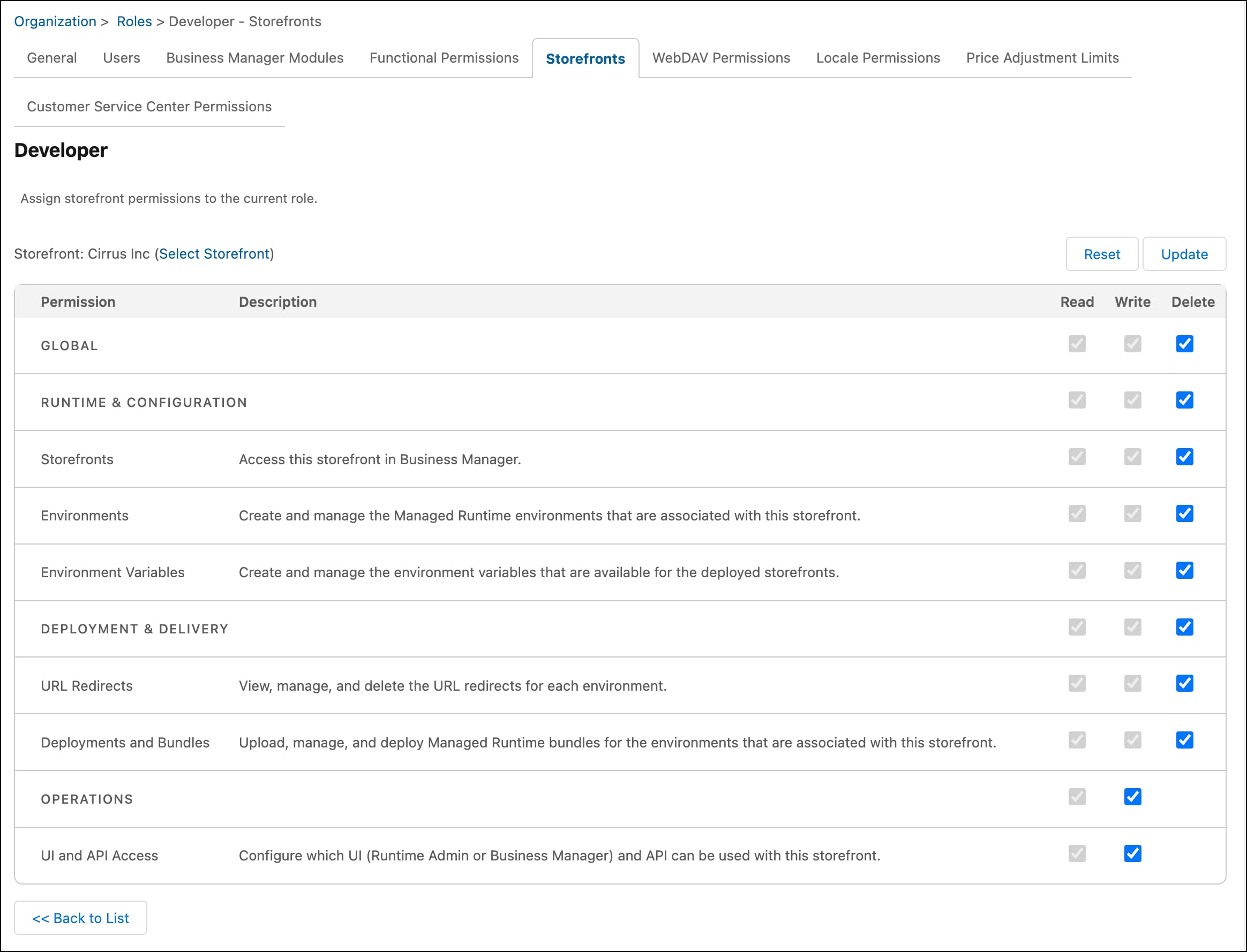Open Business Manager Modules tab
Screen dimensions: 1247x952
254,58
